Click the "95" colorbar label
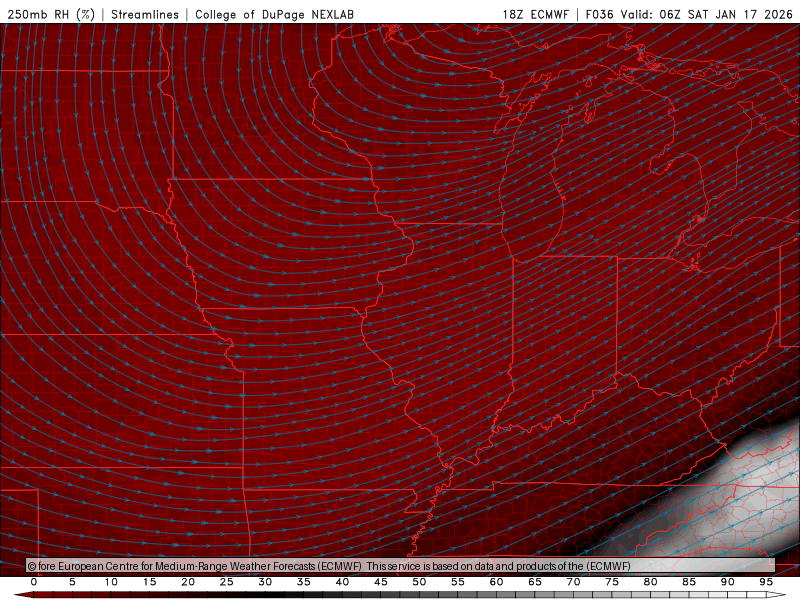 pos(766,582)
